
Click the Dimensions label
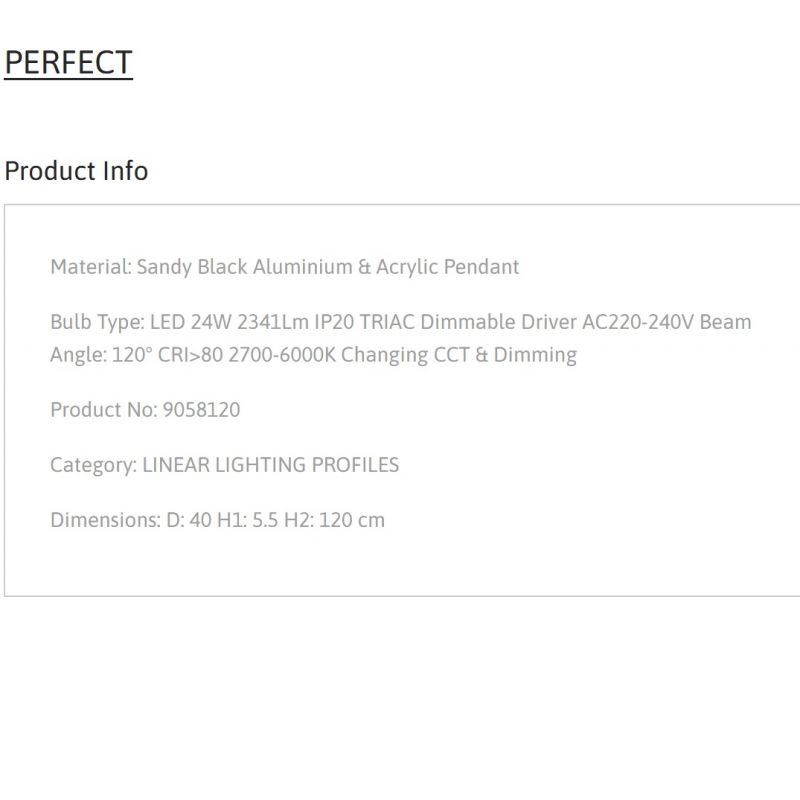pos(106,520)
